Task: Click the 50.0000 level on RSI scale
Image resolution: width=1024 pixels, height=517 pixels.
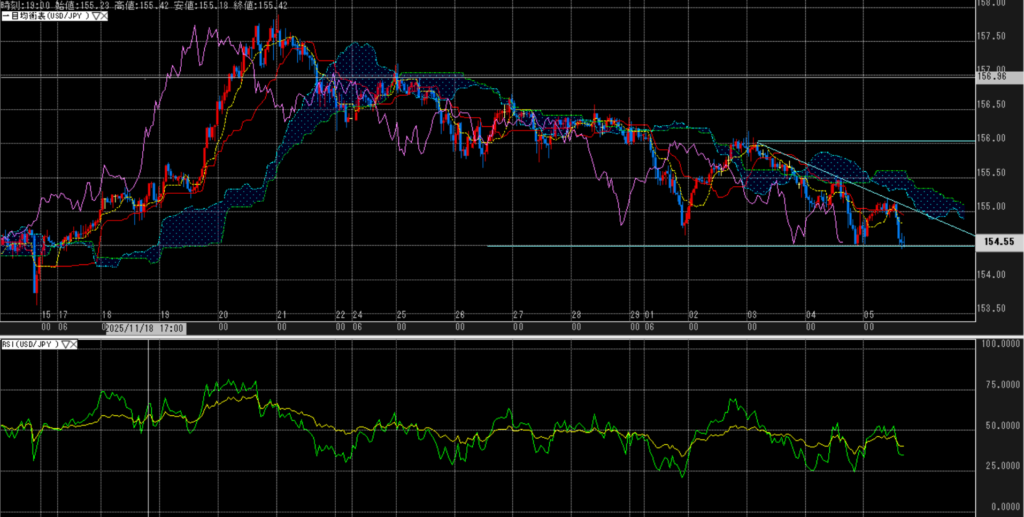Action: pos(999,425)
